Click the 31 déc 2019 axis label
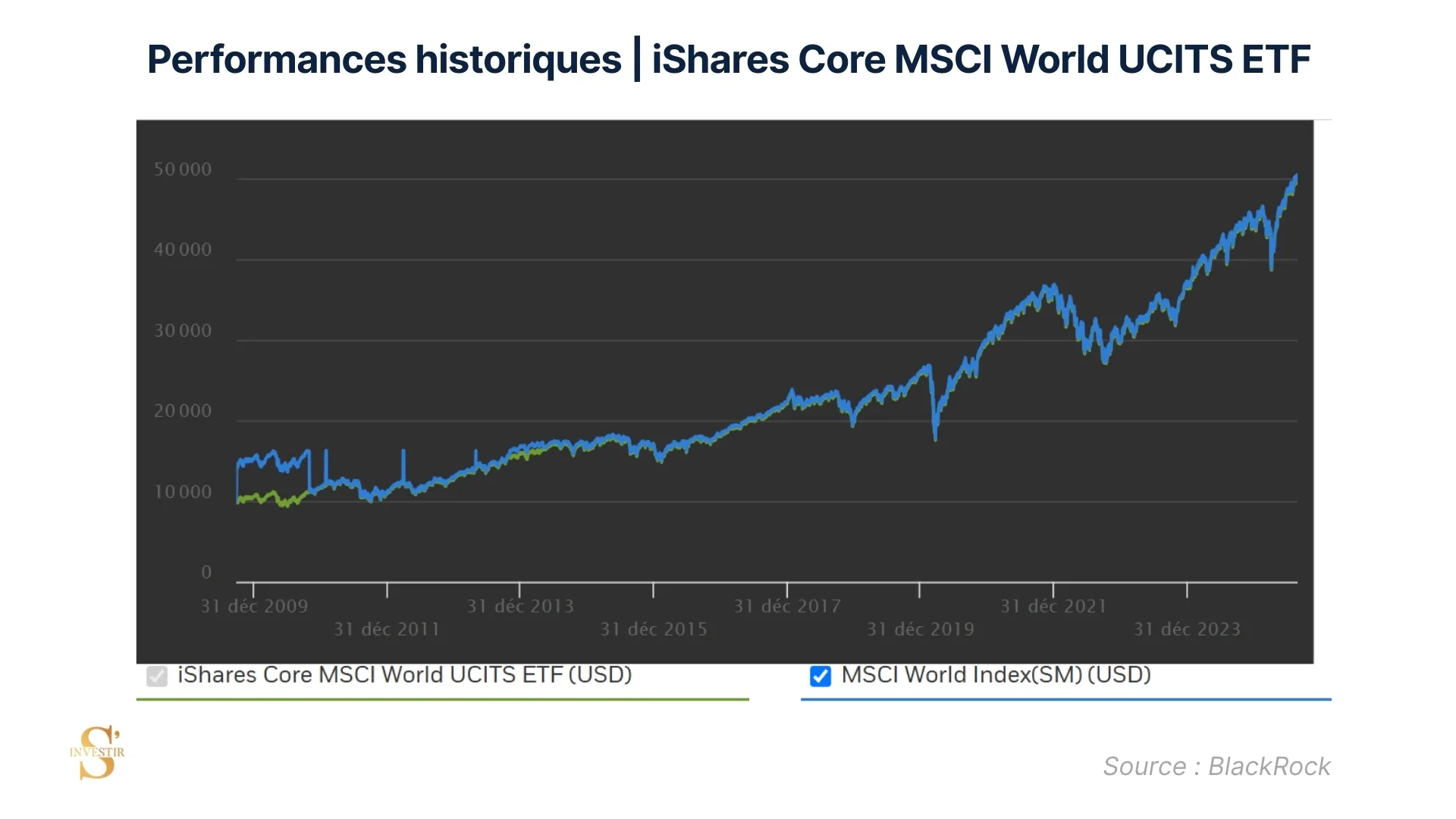This screenshot has width=1456, height=819. click(920, 629)
